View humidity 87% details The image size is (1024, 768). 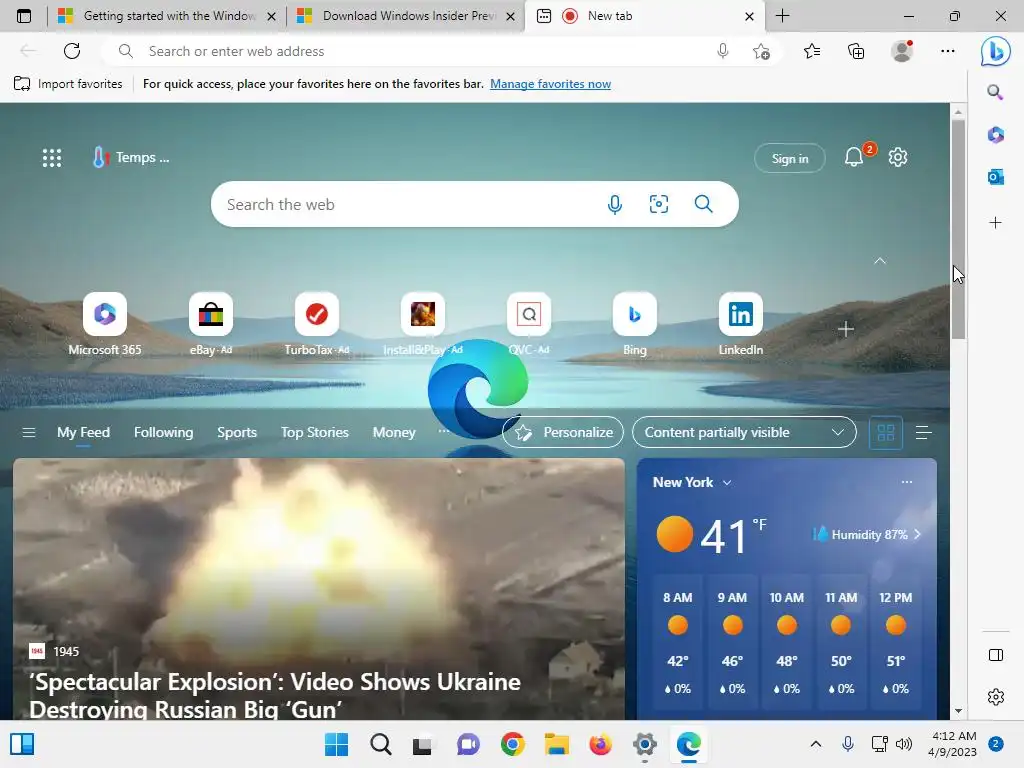coord(867,534)
